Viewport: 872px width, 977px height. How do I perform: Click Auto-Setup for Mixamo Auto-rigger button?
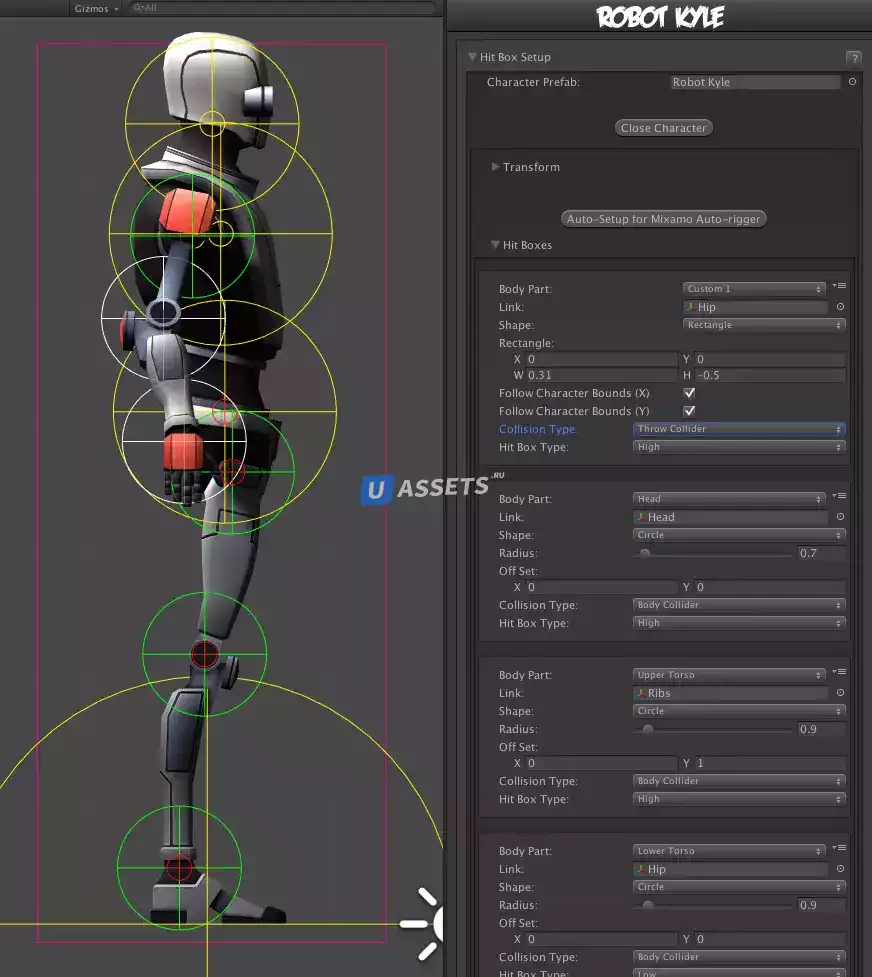663,219
